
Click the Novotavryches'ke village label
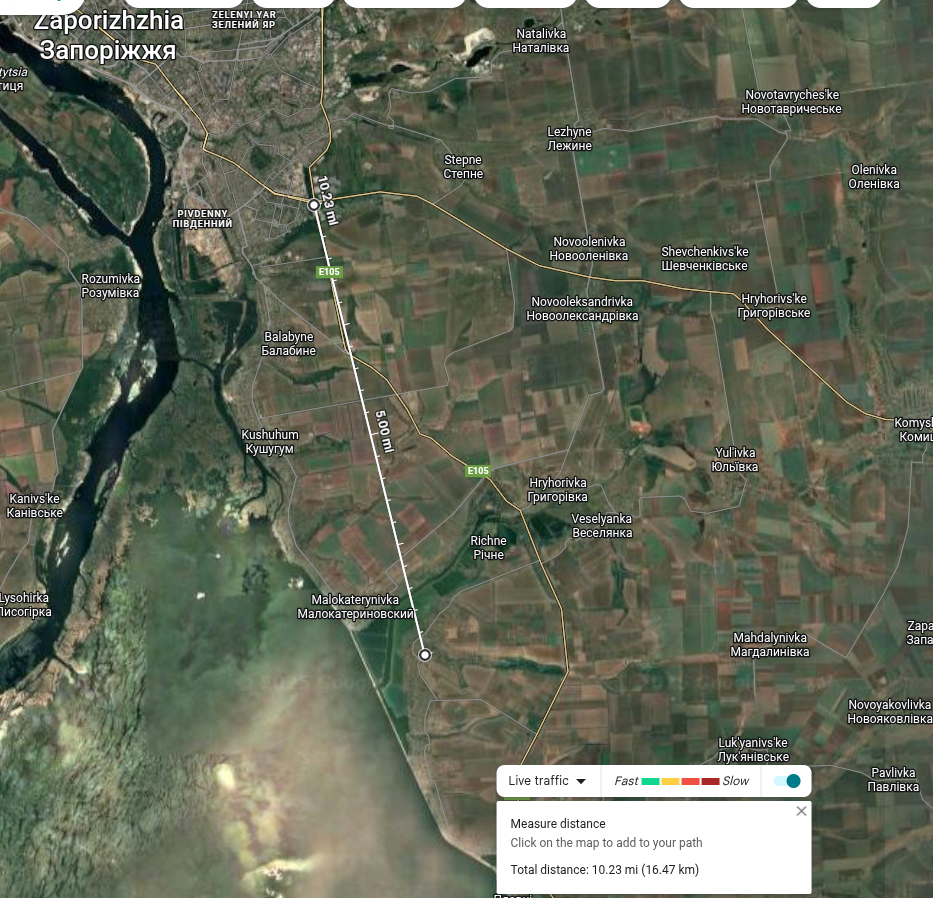tap(791, 102)
